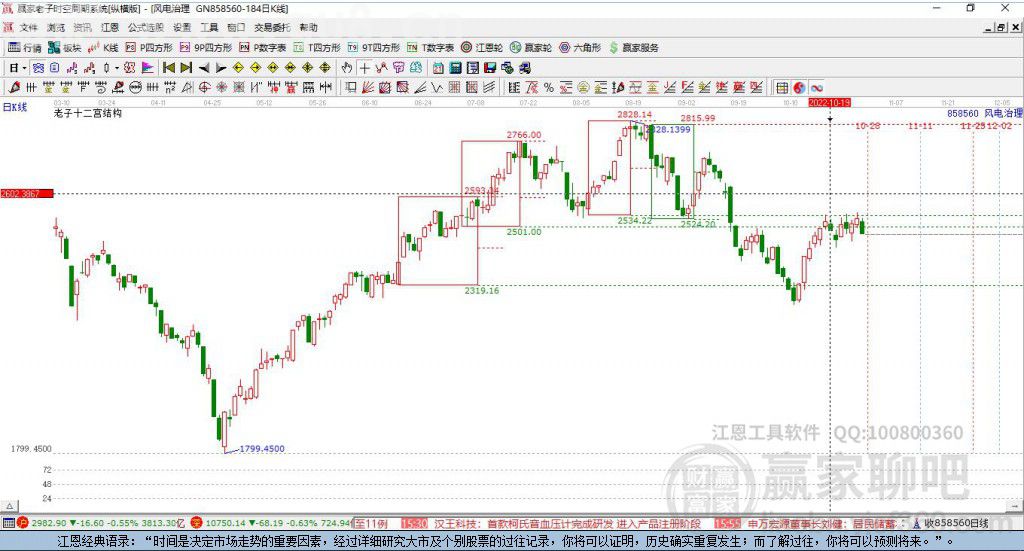Open the 江恩 menu
This screenshot has height=551, width=1024.
pos(110,27)
